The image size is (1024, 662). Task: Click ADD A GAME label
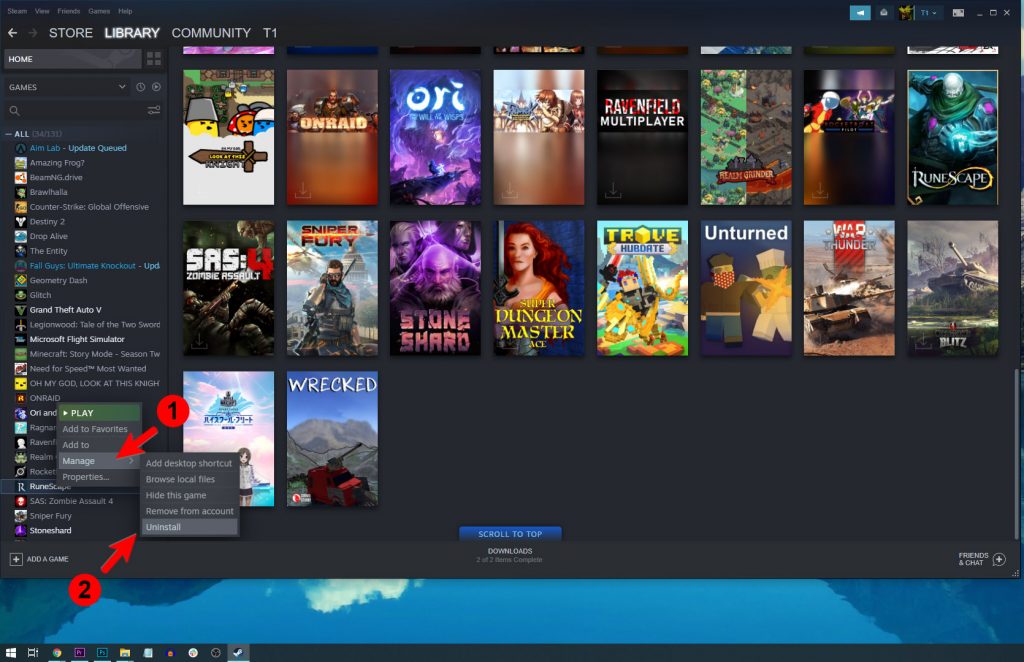click(47, 559)
